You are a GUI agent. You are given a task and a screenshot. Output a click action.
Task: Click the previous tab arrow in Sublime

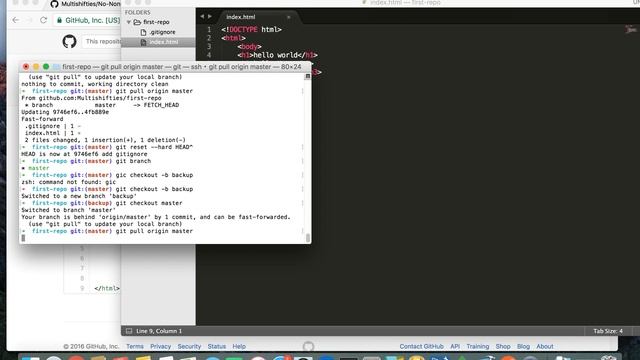[x=202, y=16]
